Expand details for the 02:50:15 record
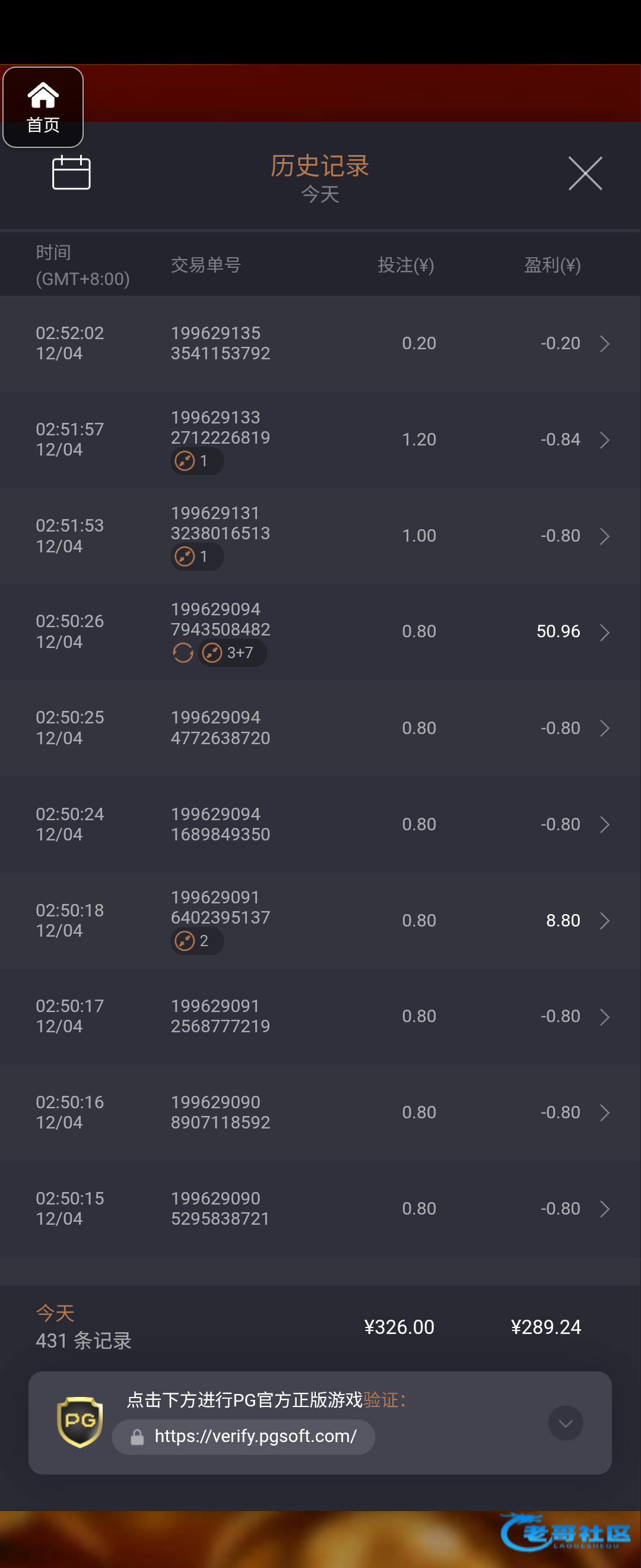 click(x=604, y=1208)
